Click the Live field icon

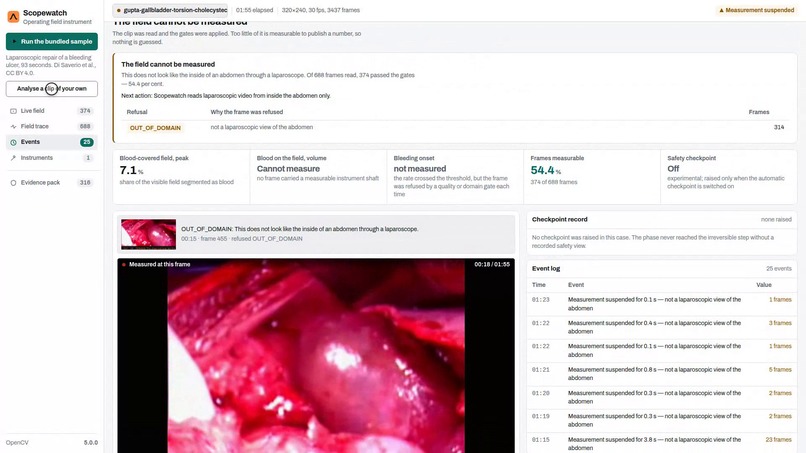pyautogui.click(x=13, y=111)
